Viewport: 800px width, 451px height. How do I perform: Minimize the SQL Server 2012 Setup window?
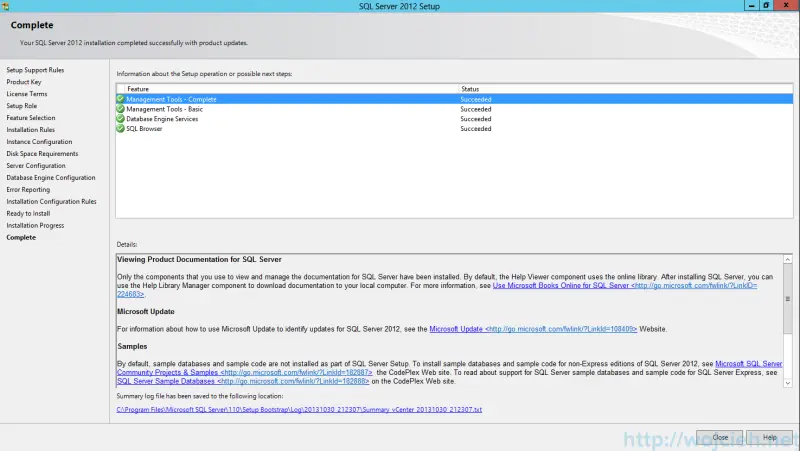(751, 5)
